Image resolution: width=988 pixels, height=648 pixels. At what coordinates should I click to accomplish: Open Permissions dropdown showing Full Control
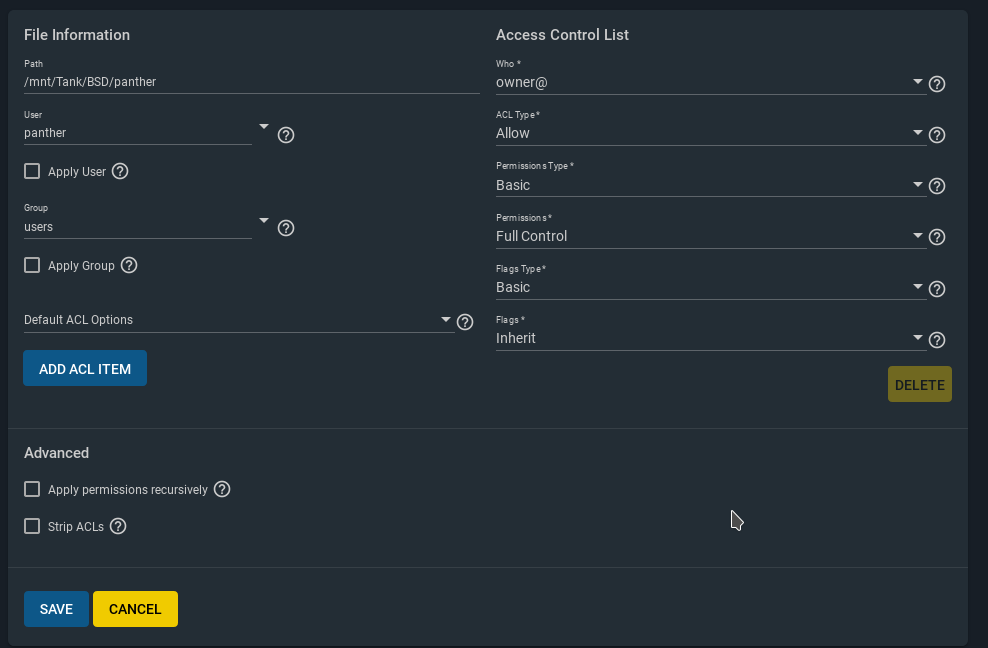pos(711,236)
